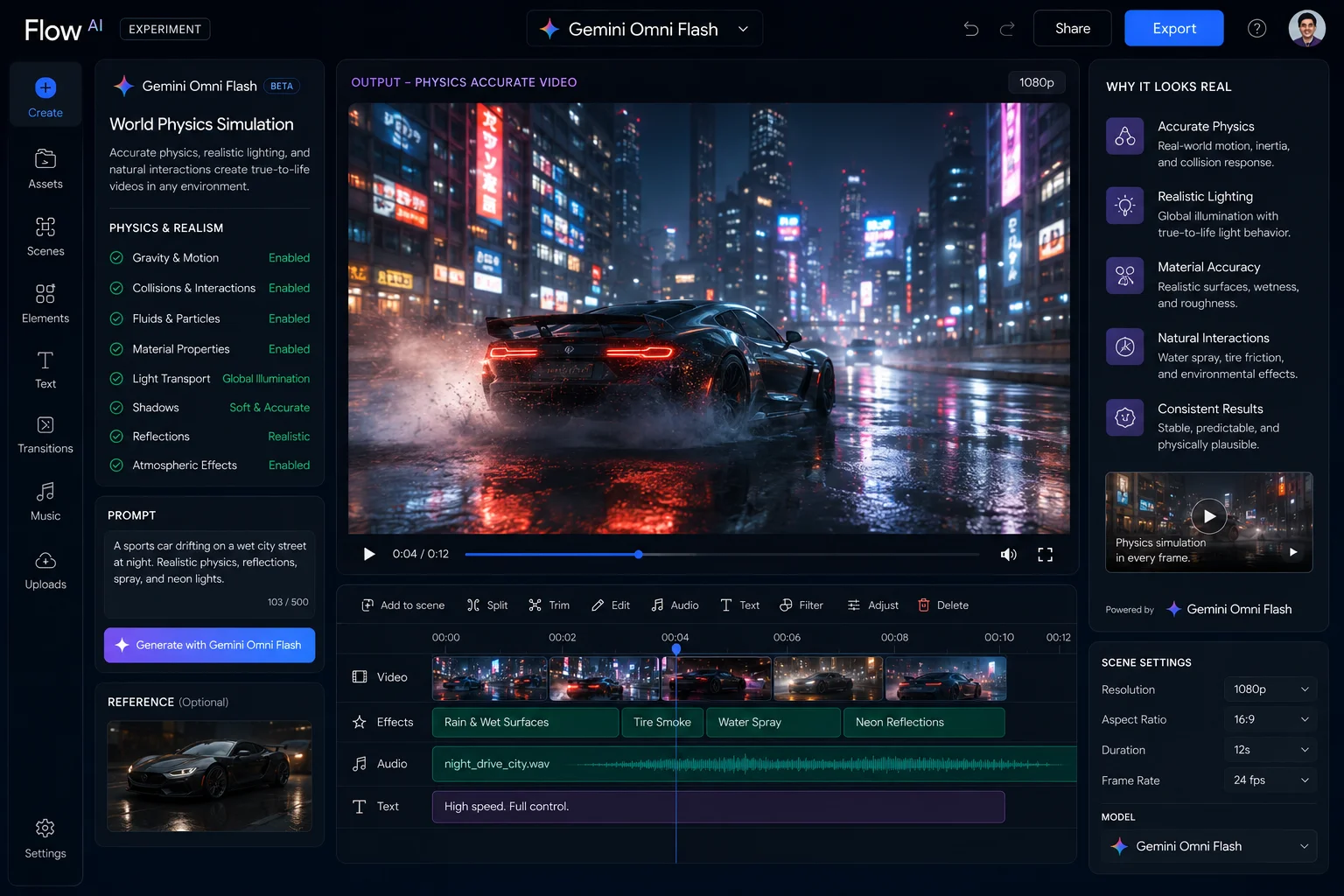Click the Redo arrow icon
This screenshot has width=1344, height=896.
[1007, 29]
